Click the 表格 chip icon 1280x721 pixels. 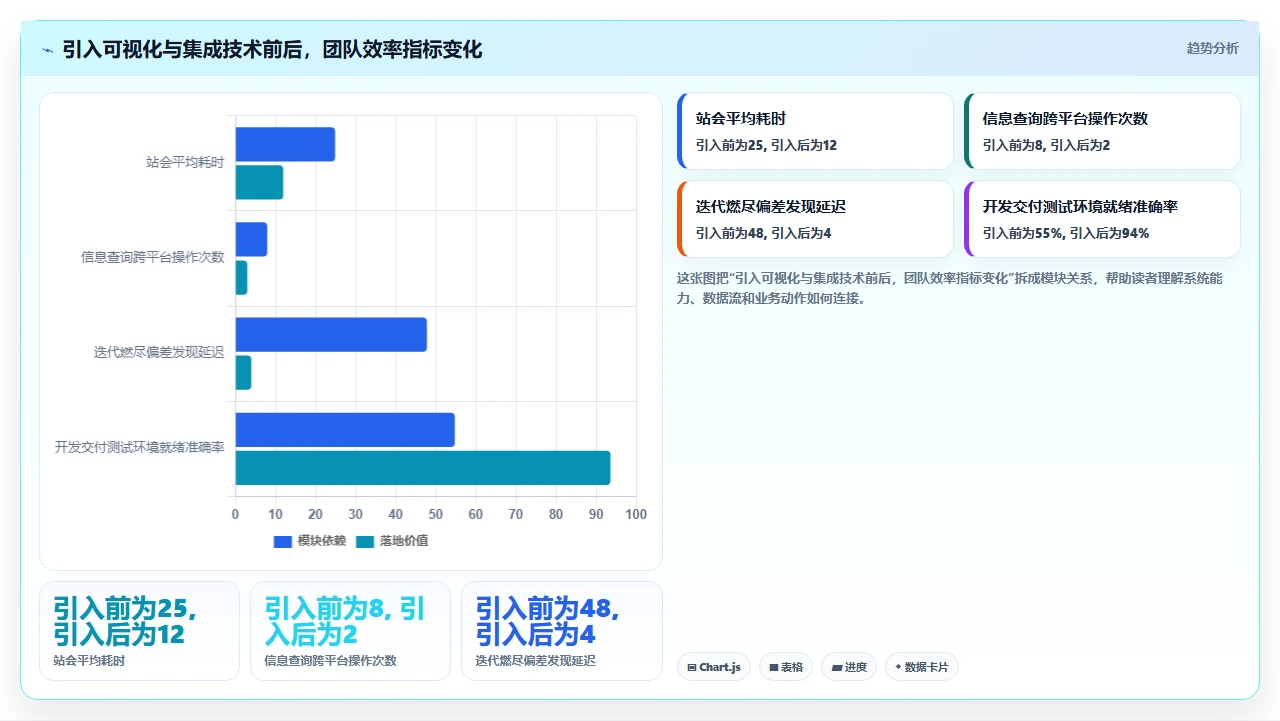[x=774, y=667]
